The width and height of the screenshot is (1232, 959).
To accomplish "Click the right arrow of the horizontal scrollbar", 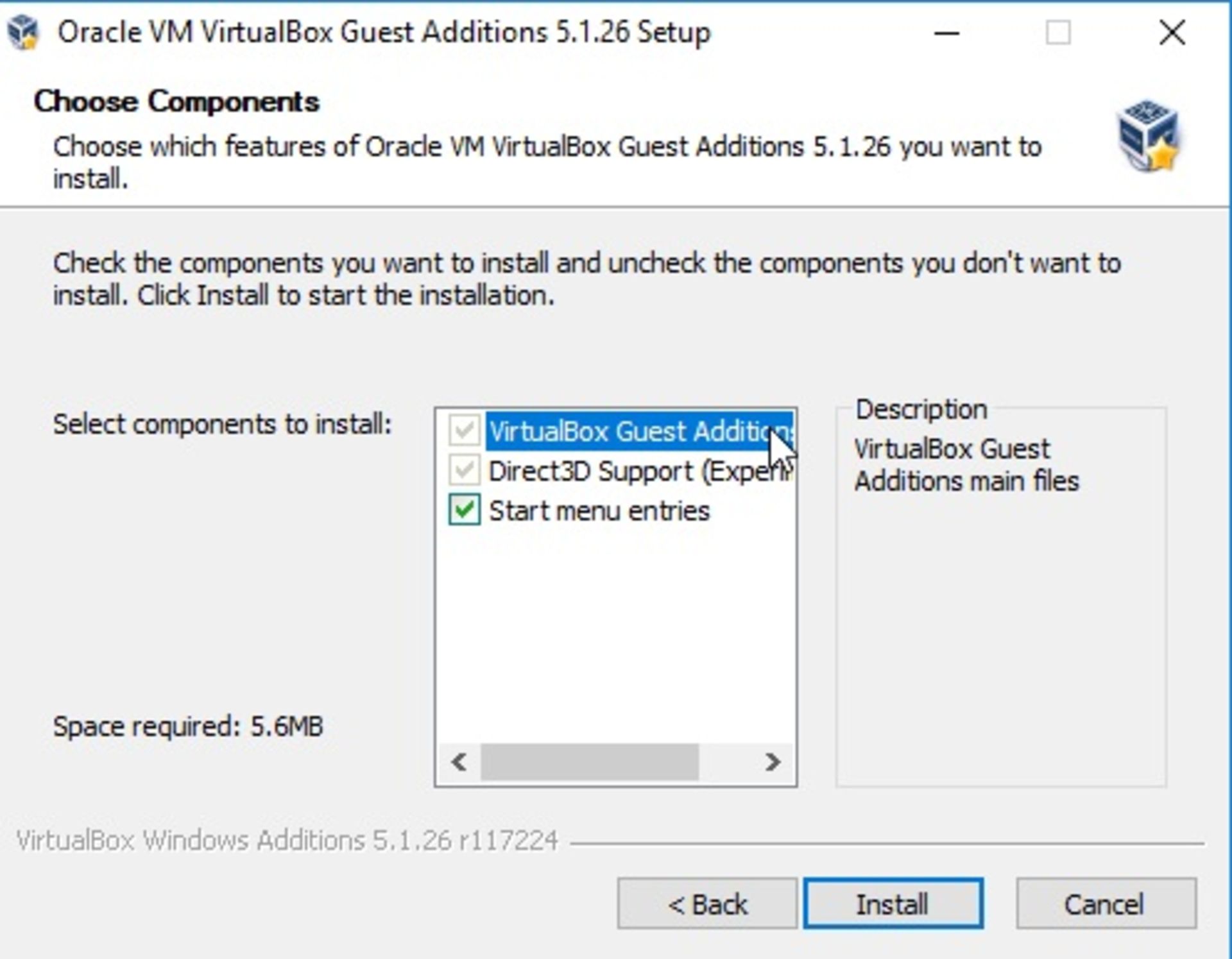I will tap(773, 762).
